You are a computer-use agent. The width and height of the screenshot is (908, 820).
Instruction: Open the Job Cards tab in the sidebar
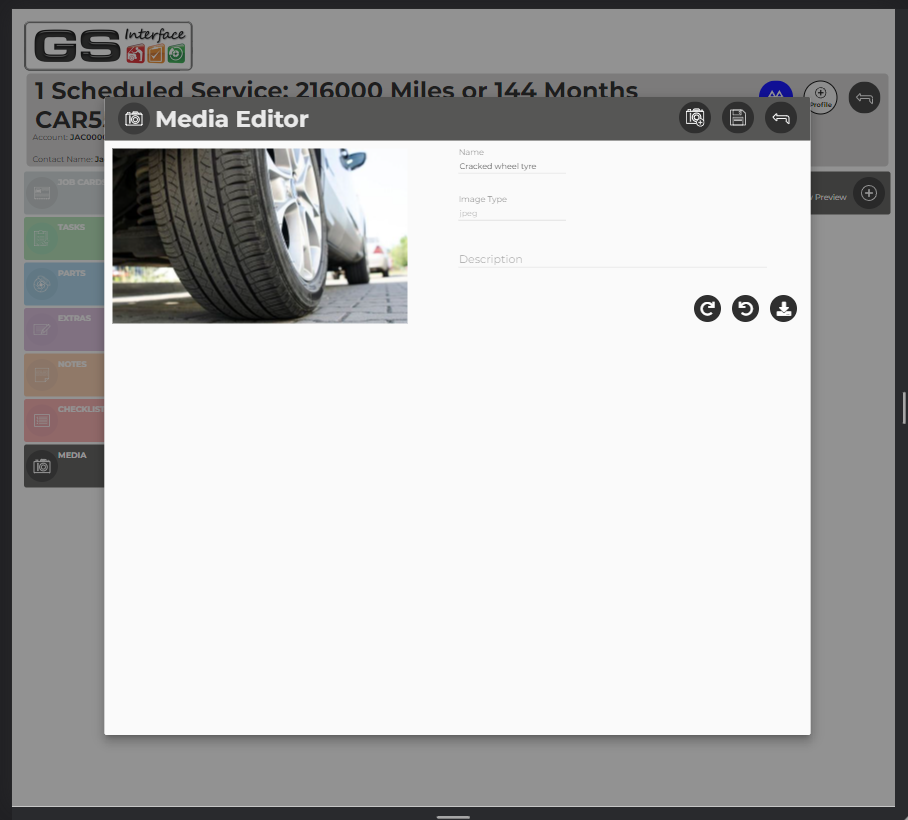64,193
